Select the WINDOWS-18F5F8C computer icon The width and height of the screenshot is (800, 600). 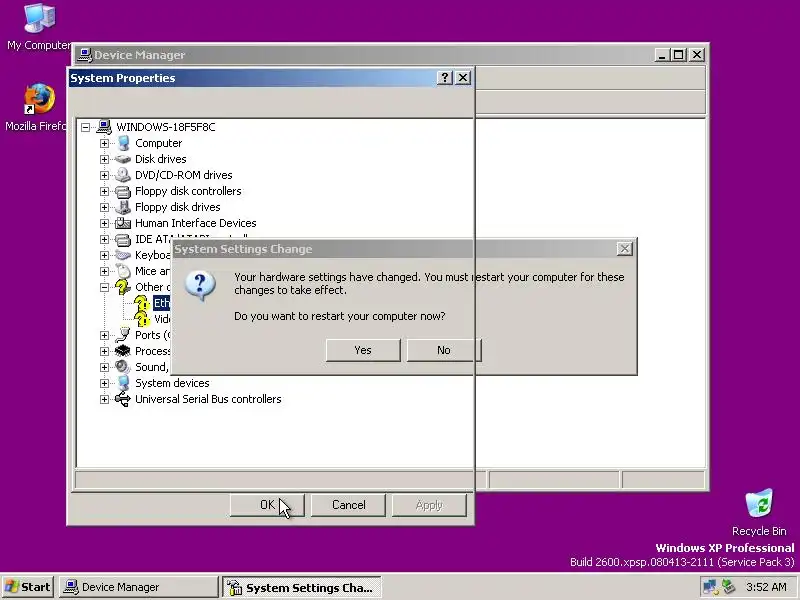[104, 127]
